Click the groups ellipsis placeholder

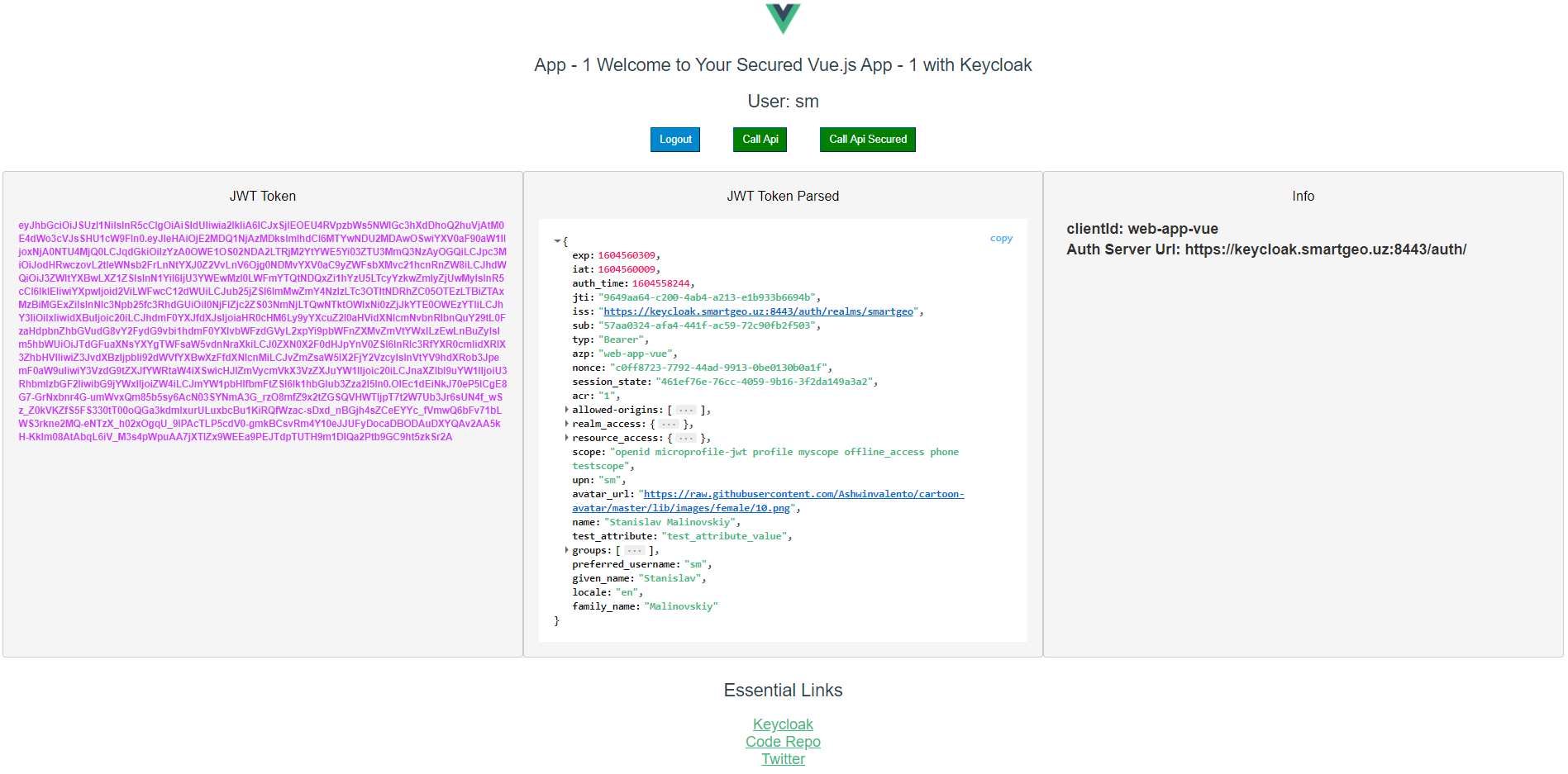(634, 550)
